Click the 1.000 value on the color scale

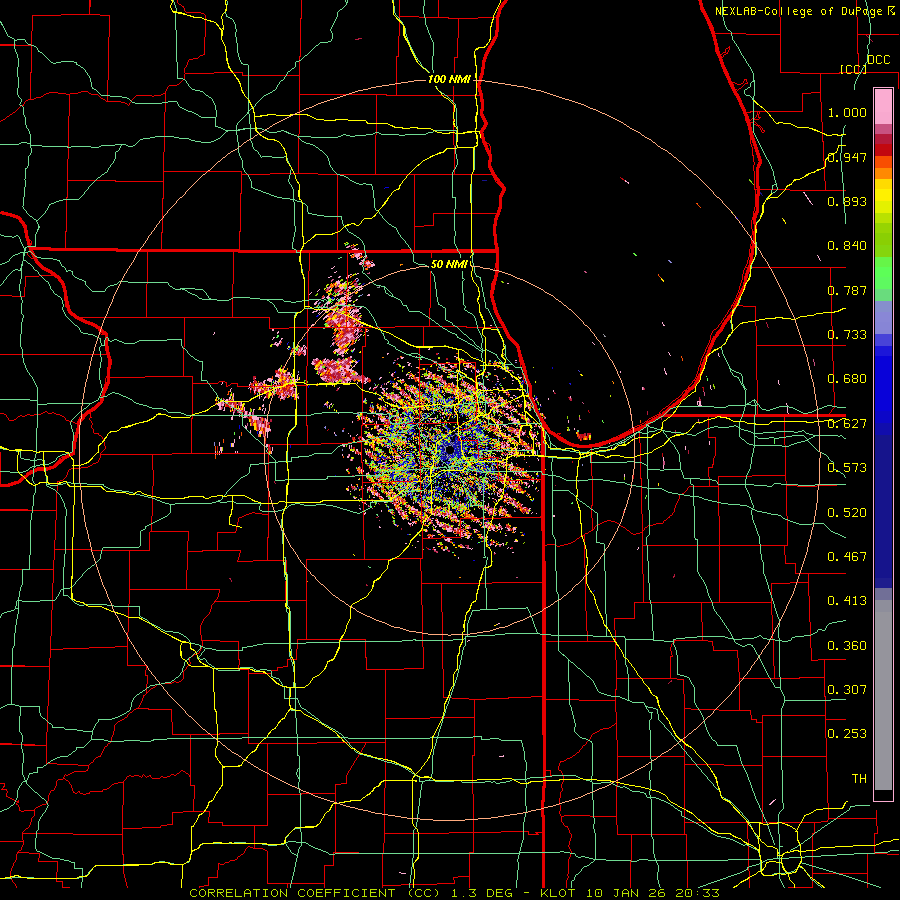pyautogui.click(x=847, y=112)
